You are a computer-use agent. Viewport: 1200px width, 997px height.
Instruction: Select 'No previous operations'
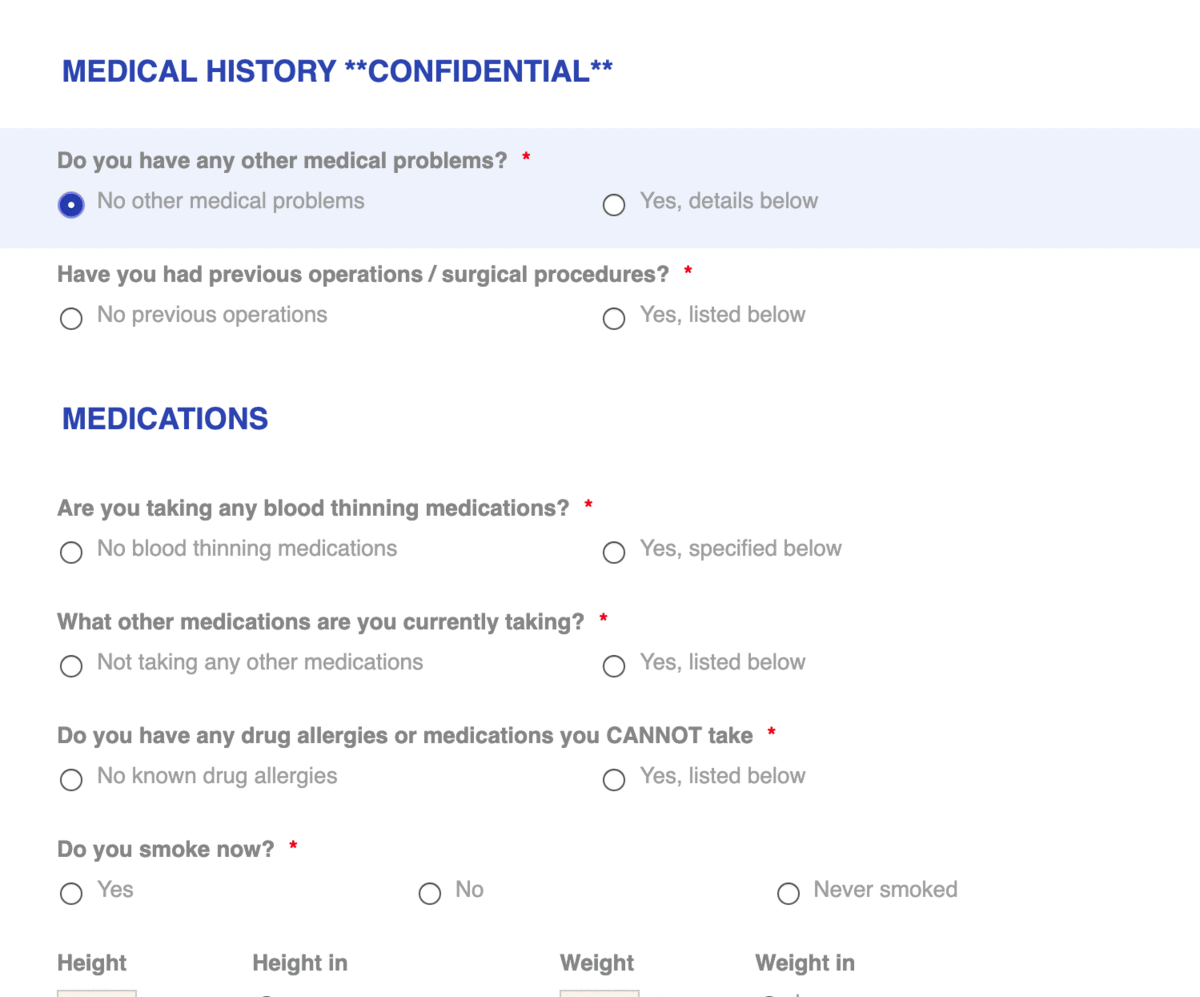pos(70,318)
